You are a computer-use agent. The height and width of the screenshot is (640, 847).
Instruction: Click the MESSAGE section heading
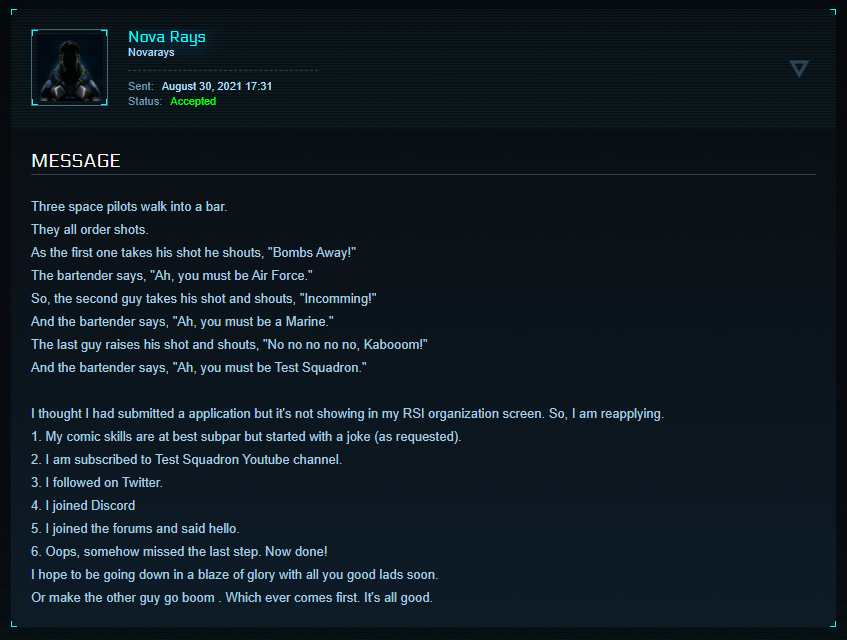pyautogui.click(x=76, y=161)
